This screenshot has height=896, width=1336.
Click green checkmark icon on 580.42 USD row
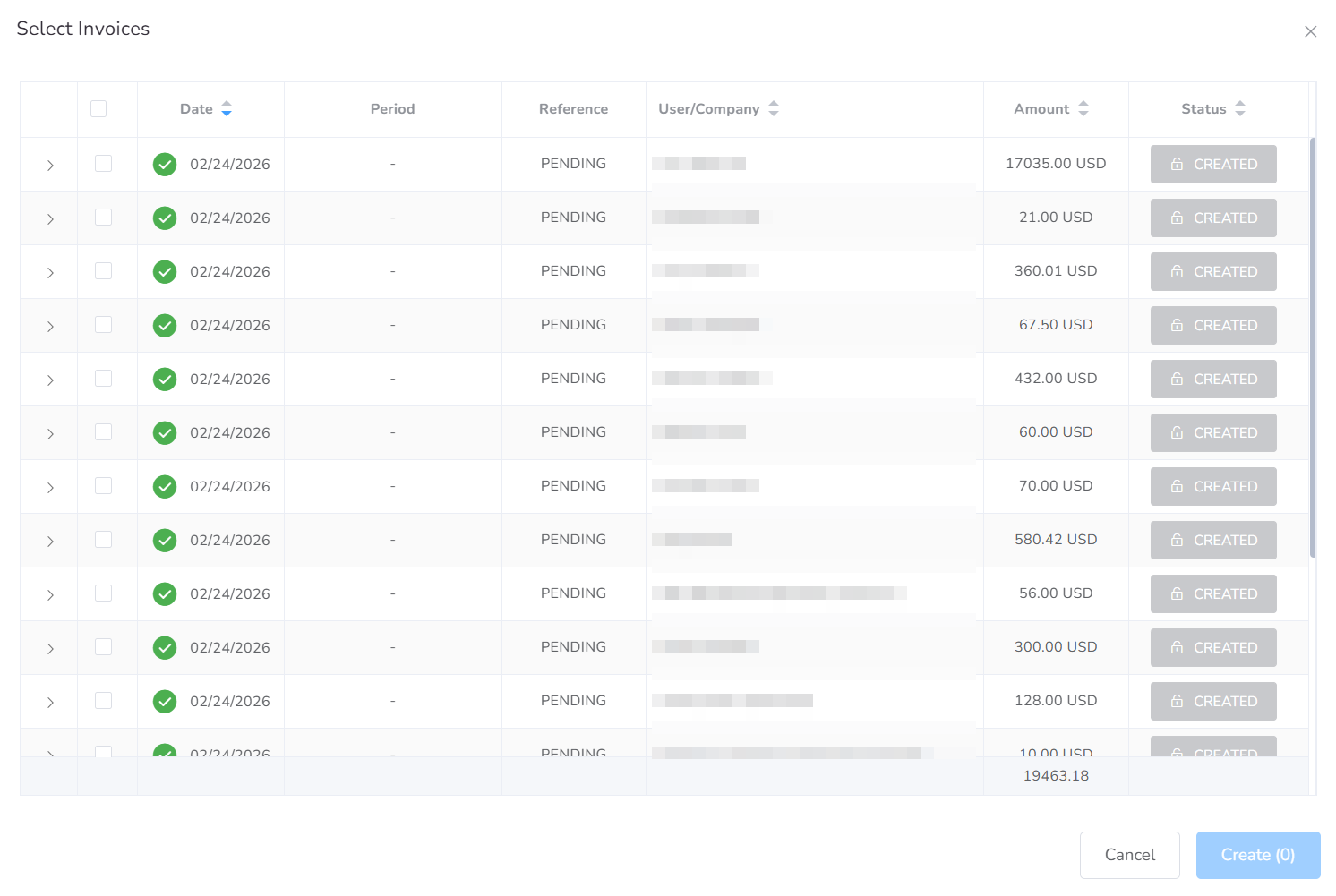165,541
